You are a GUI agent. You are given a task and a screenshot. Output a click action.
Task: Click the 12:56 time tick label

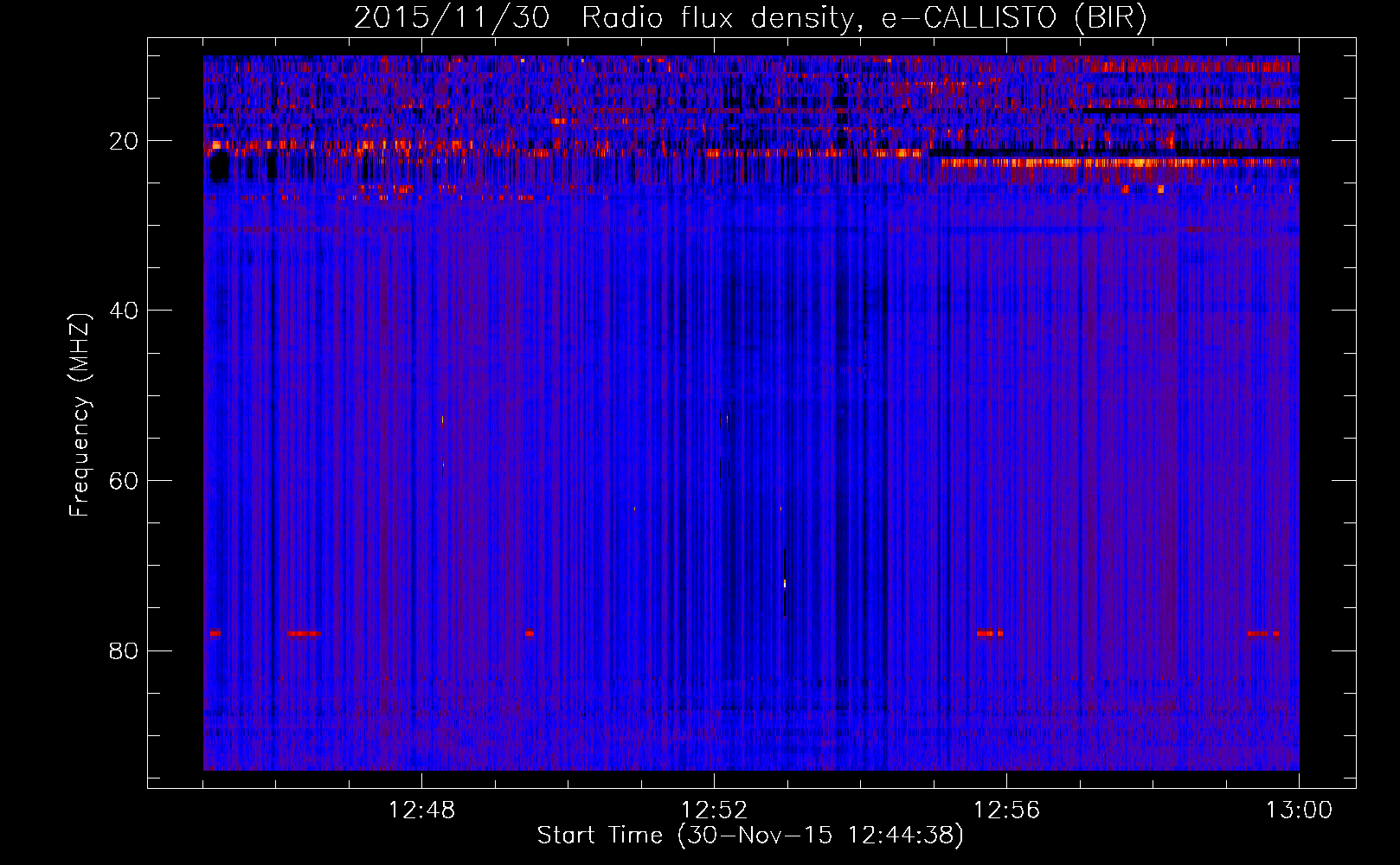pos(1006,811)
